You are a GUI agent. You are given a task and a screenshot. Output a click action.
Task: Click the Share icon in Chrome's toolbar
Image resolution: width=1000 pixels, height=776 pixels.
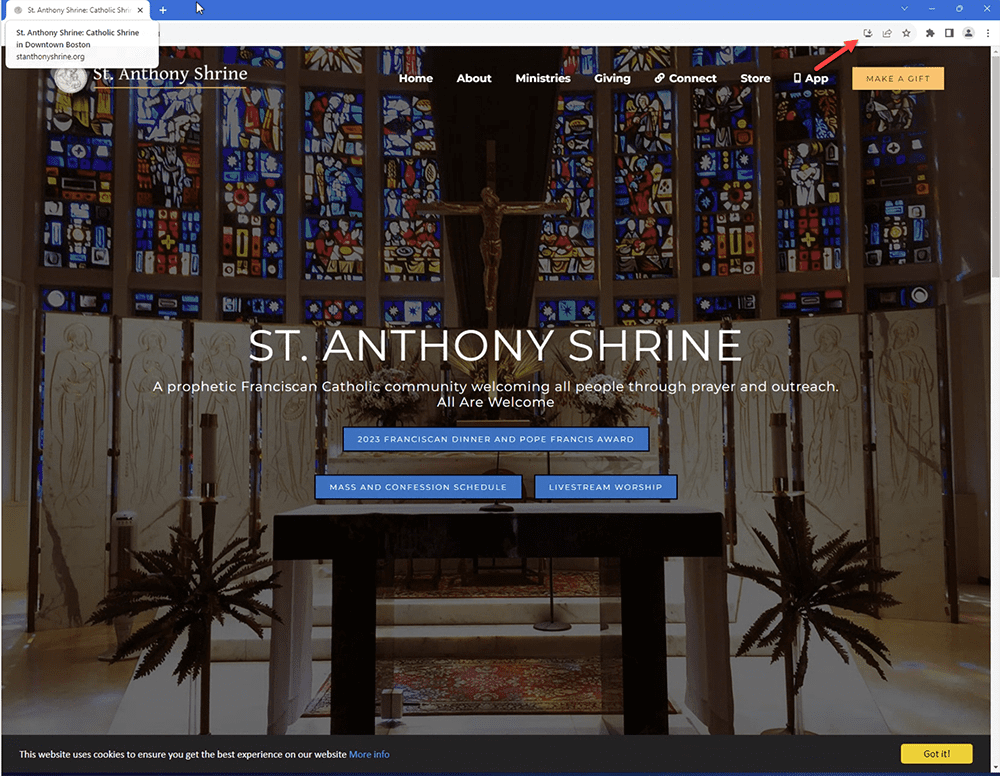(887, 33)
